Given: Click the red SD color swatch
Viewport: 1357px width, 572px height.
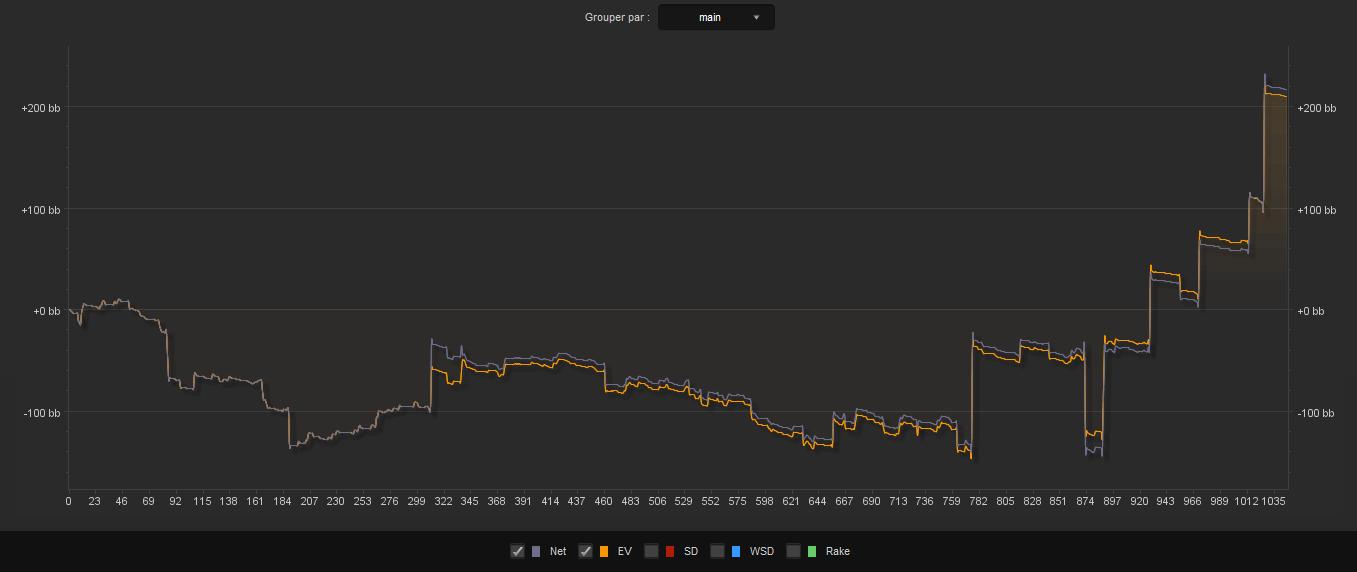Looking at the screenshot, I should click(670, 551).
